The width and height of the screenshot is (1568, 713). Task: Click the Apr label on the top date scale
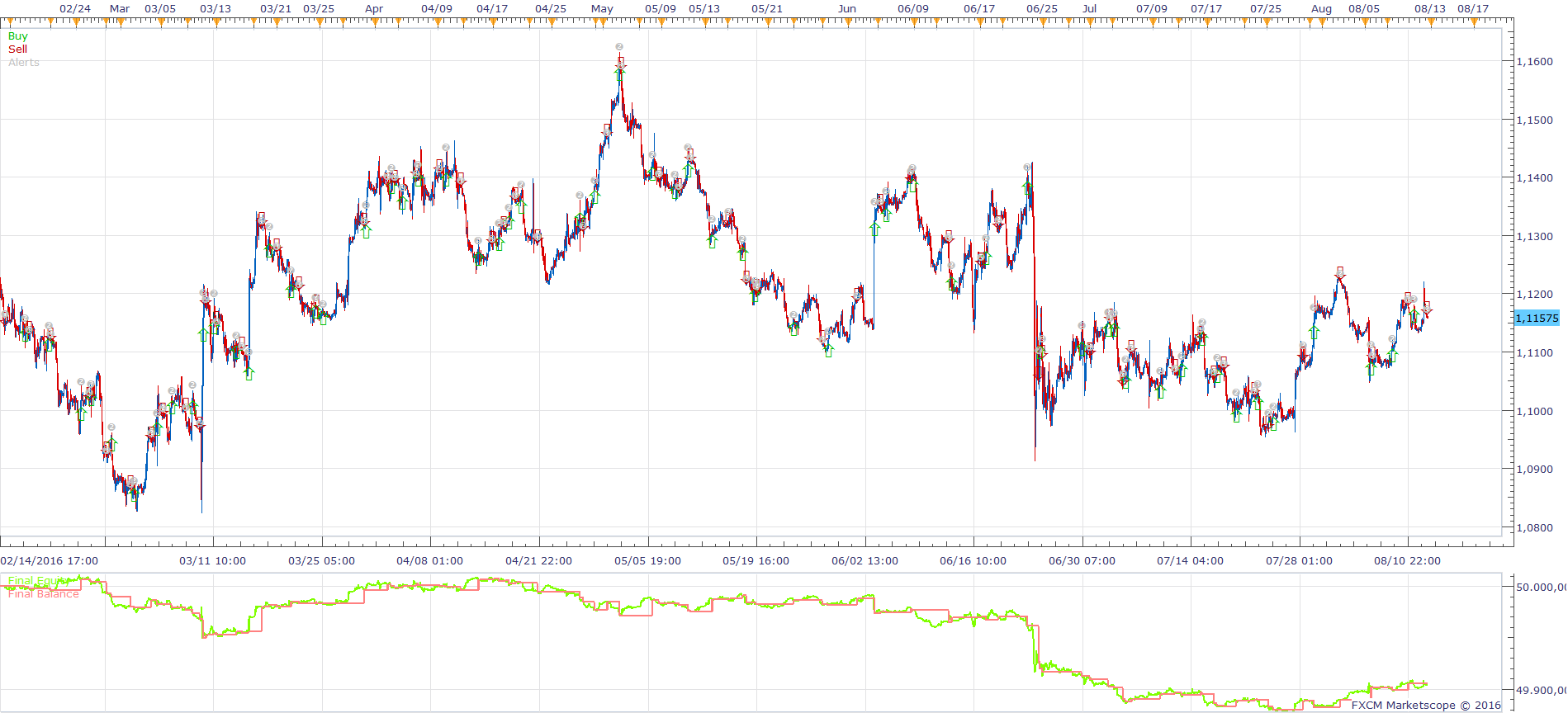pyautogui.click(x=374, y=9)
